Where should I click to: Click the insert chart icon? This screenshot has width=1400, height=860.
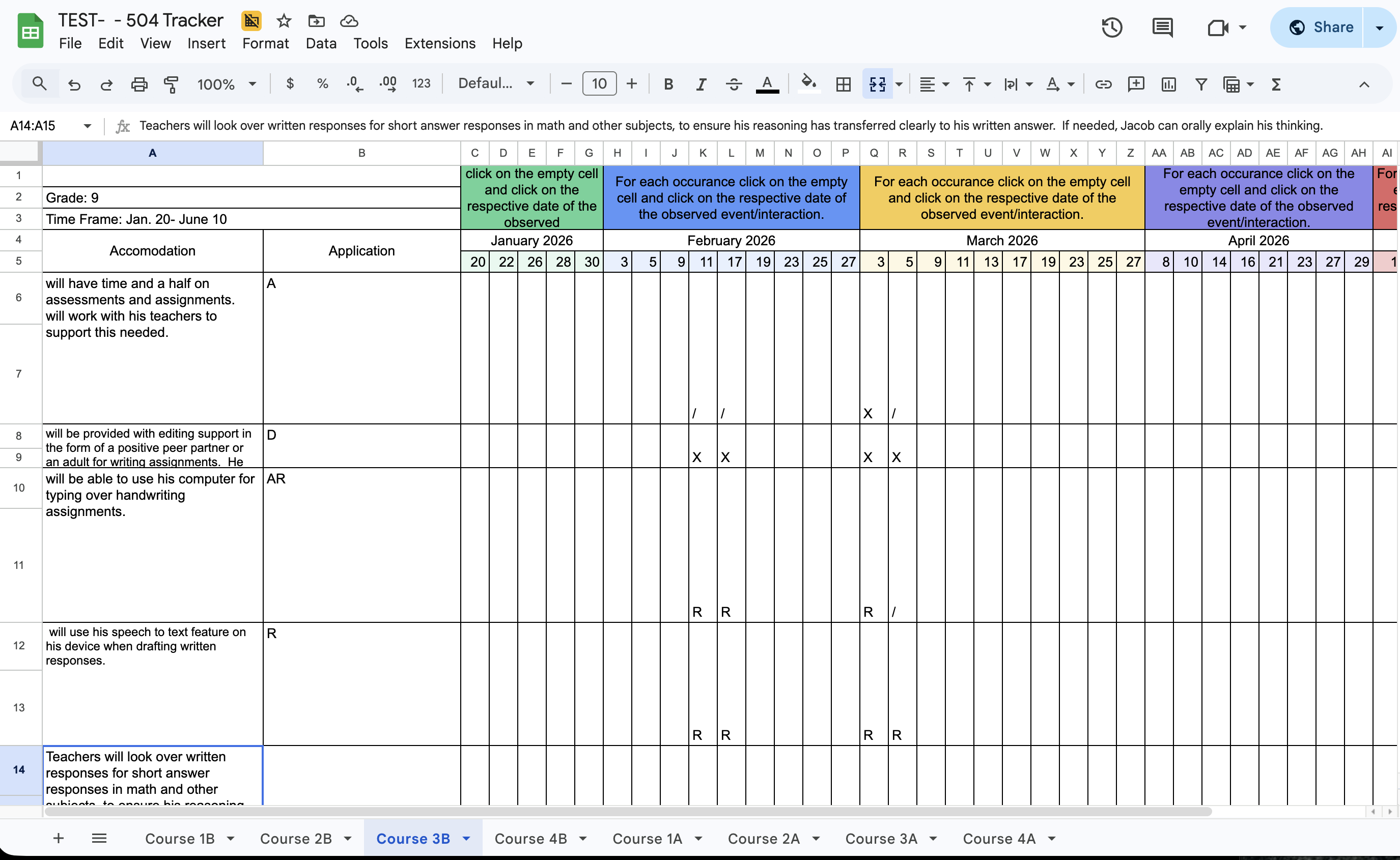[x=1168, y=84]
